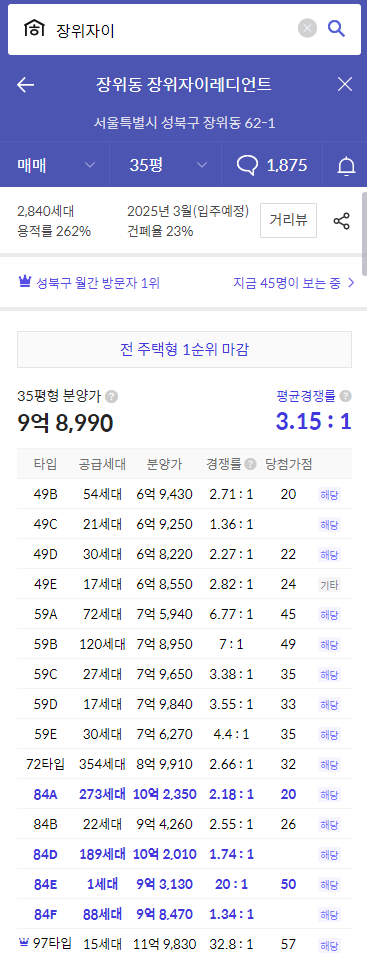Click the 해당 tag in 49B row

point(329,494)
